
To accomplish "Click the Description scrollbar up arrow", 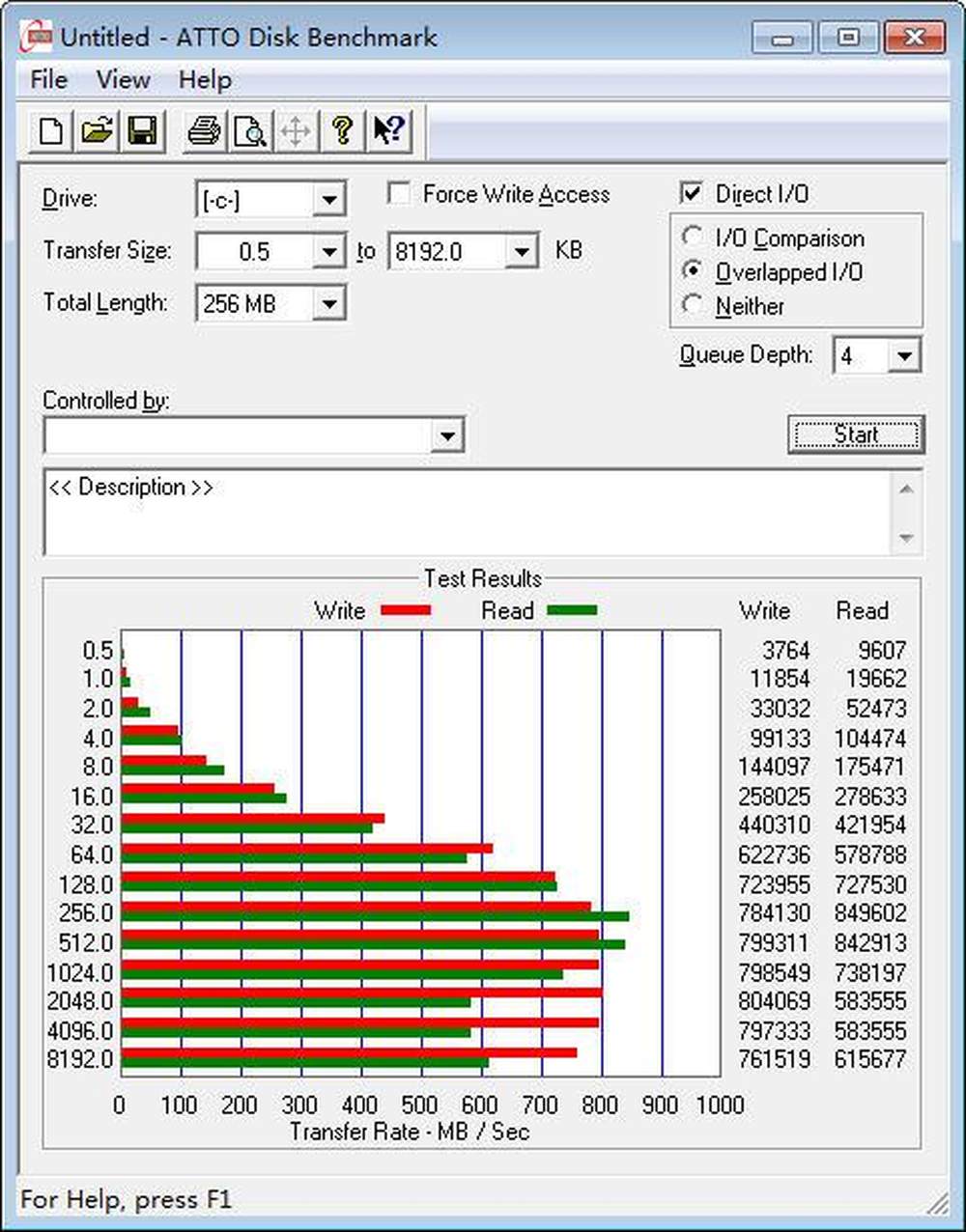I will (x=906, y=489).
